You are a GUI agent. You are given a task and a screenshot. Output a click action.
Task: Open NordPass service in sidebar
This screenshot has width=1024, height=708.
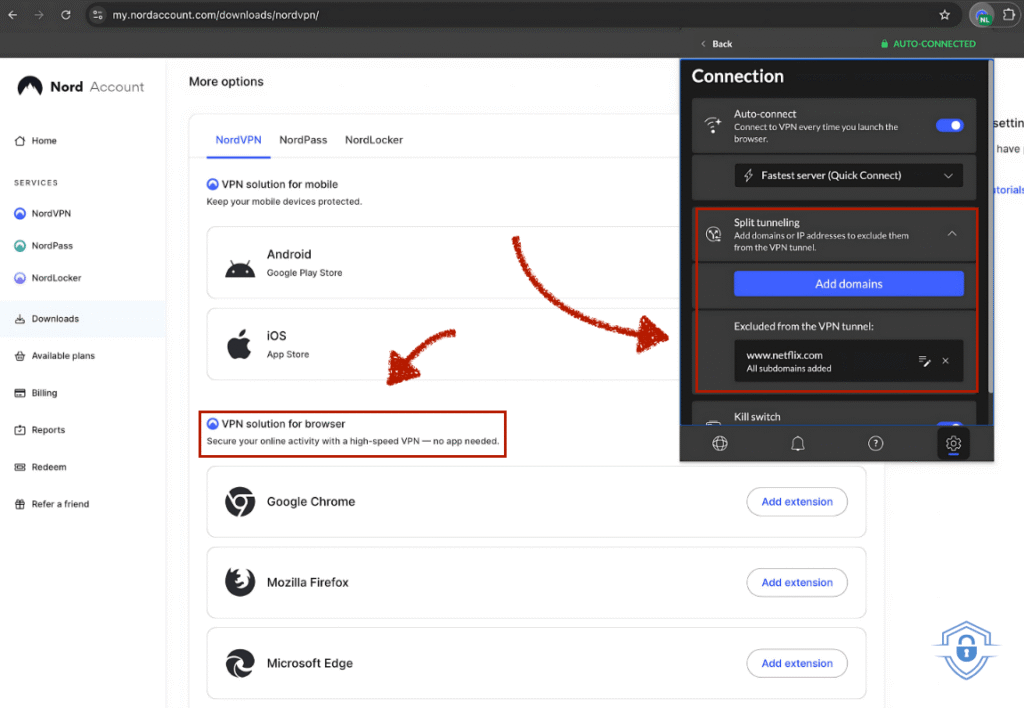(x=44, y=246)
